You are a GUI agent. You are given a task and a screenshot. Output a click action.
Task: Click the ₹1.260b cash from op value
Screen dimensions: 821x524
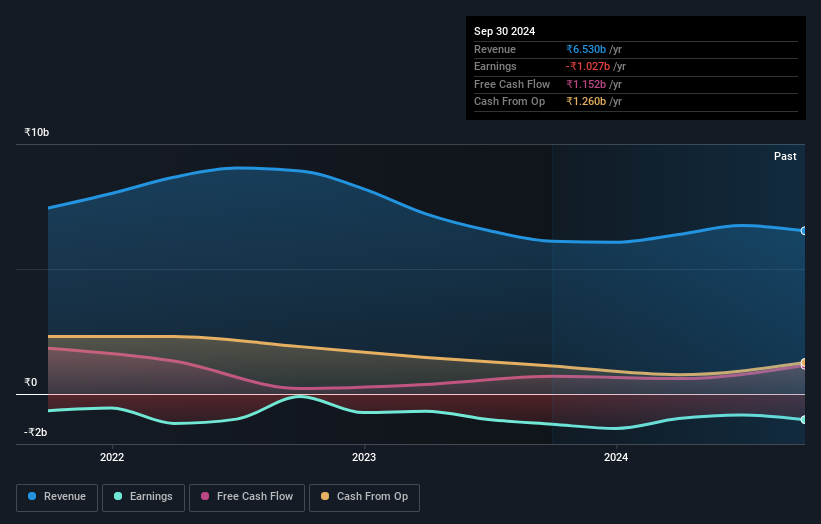pos(586,102)
